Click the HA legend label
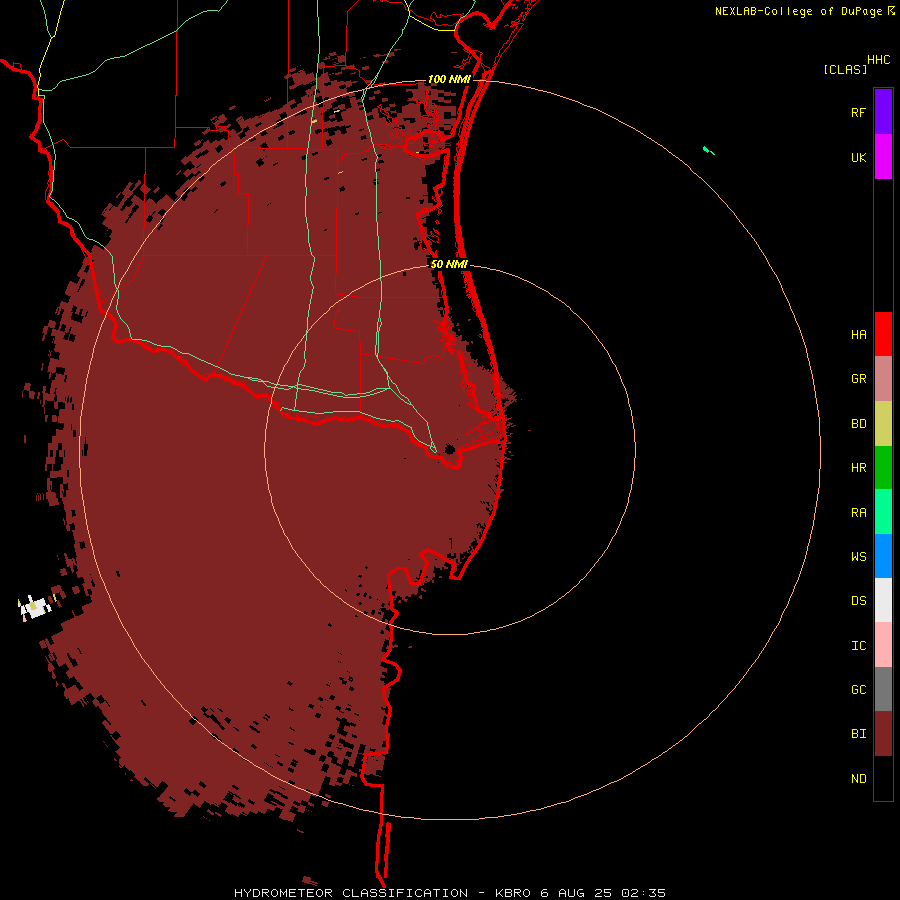This screenshot has height=900, width=900. pyautogui.click(x=858, y=335)
